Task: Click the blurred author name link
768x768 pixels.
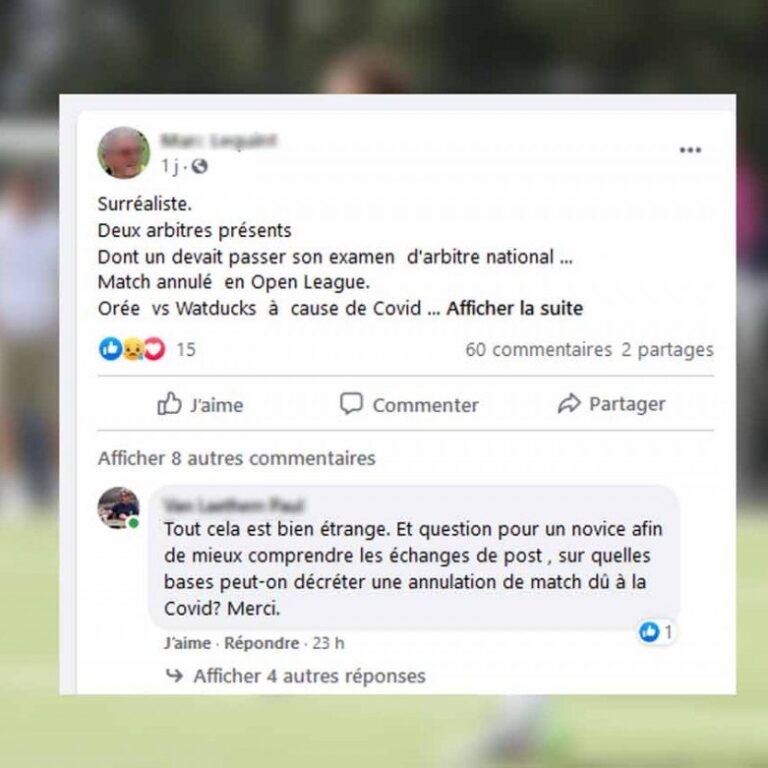Action: [218, 141]
